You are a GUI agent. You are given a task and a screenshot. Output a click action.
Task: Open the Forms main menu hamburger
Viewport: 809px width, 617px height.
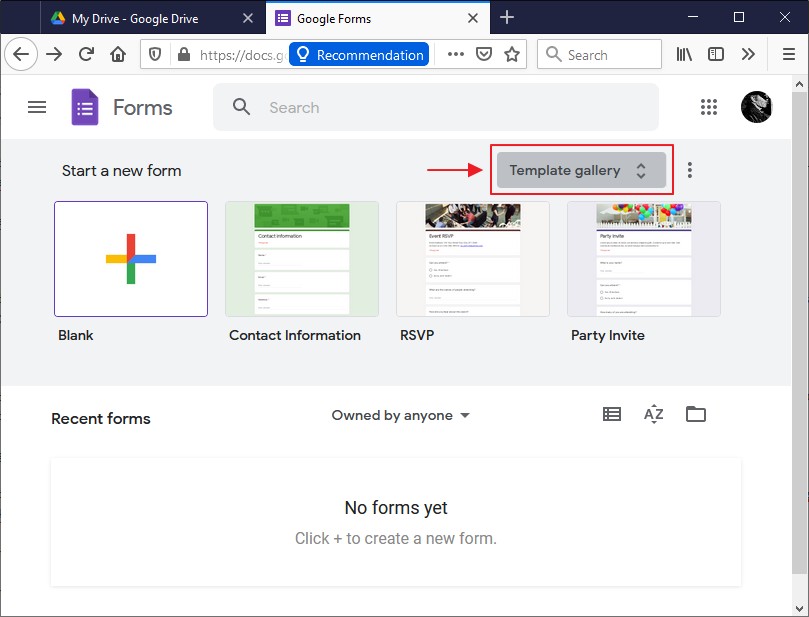(x=37, y=107)
